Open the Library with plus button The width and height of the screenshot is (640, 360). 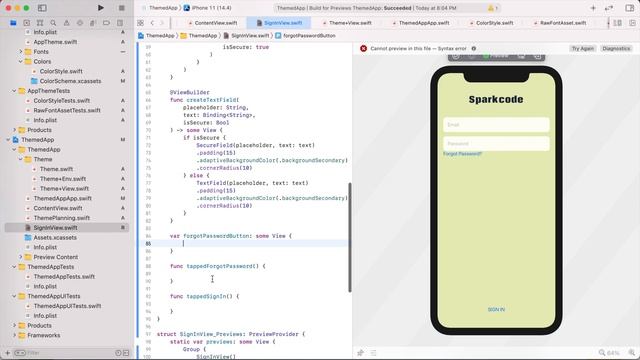point(593,8)
